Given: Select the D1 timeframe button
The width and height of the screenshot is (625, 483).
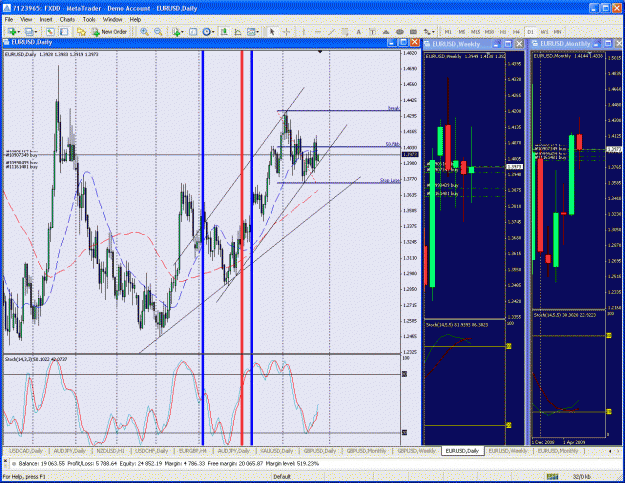Looking at the screenshot, I should coord(531,32).
